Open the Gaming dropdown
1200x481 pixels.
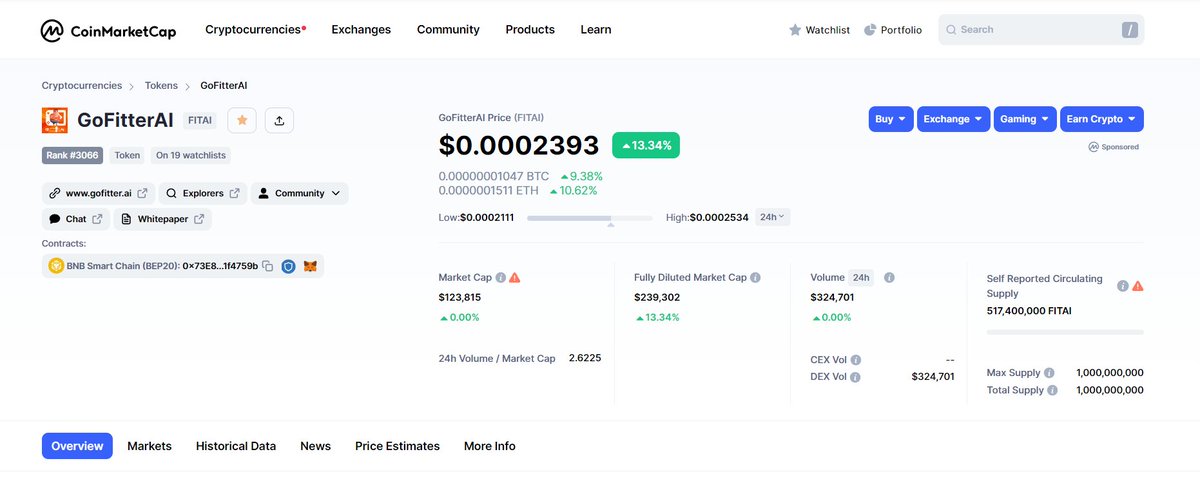tap(1025, 119)
